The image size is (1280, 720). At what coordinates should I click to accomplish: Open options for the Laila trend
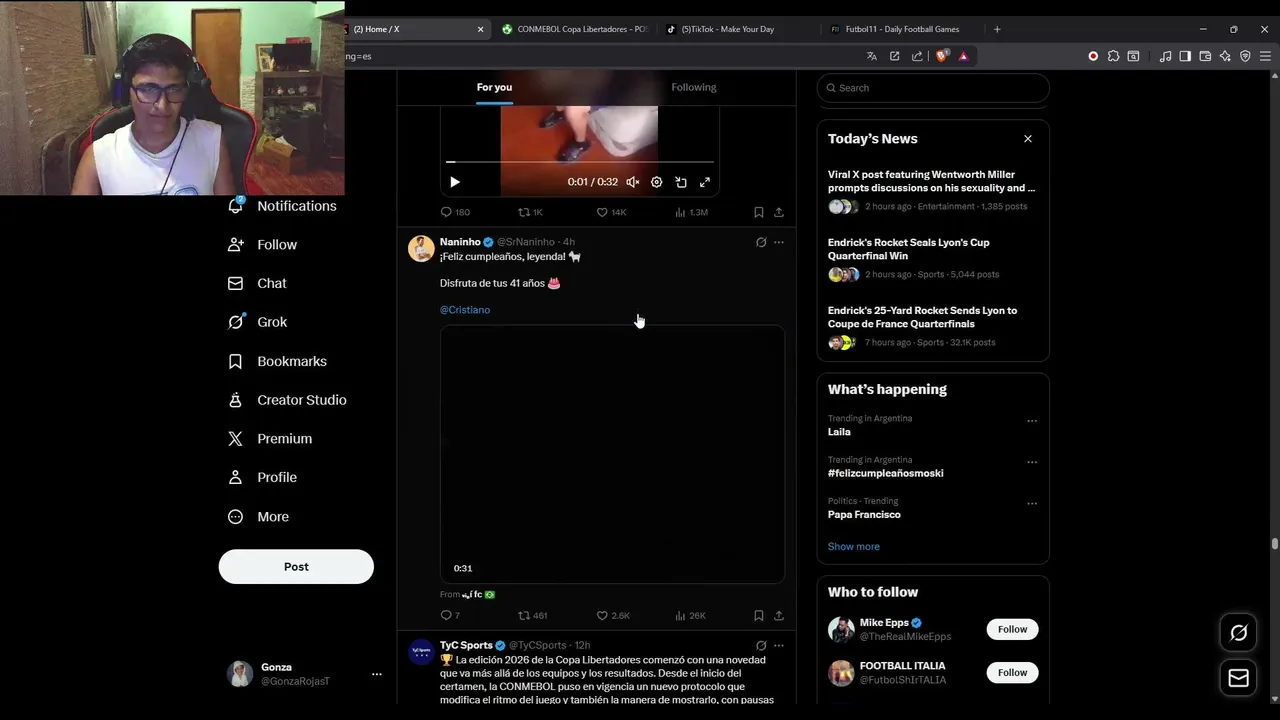[1032, 421]
